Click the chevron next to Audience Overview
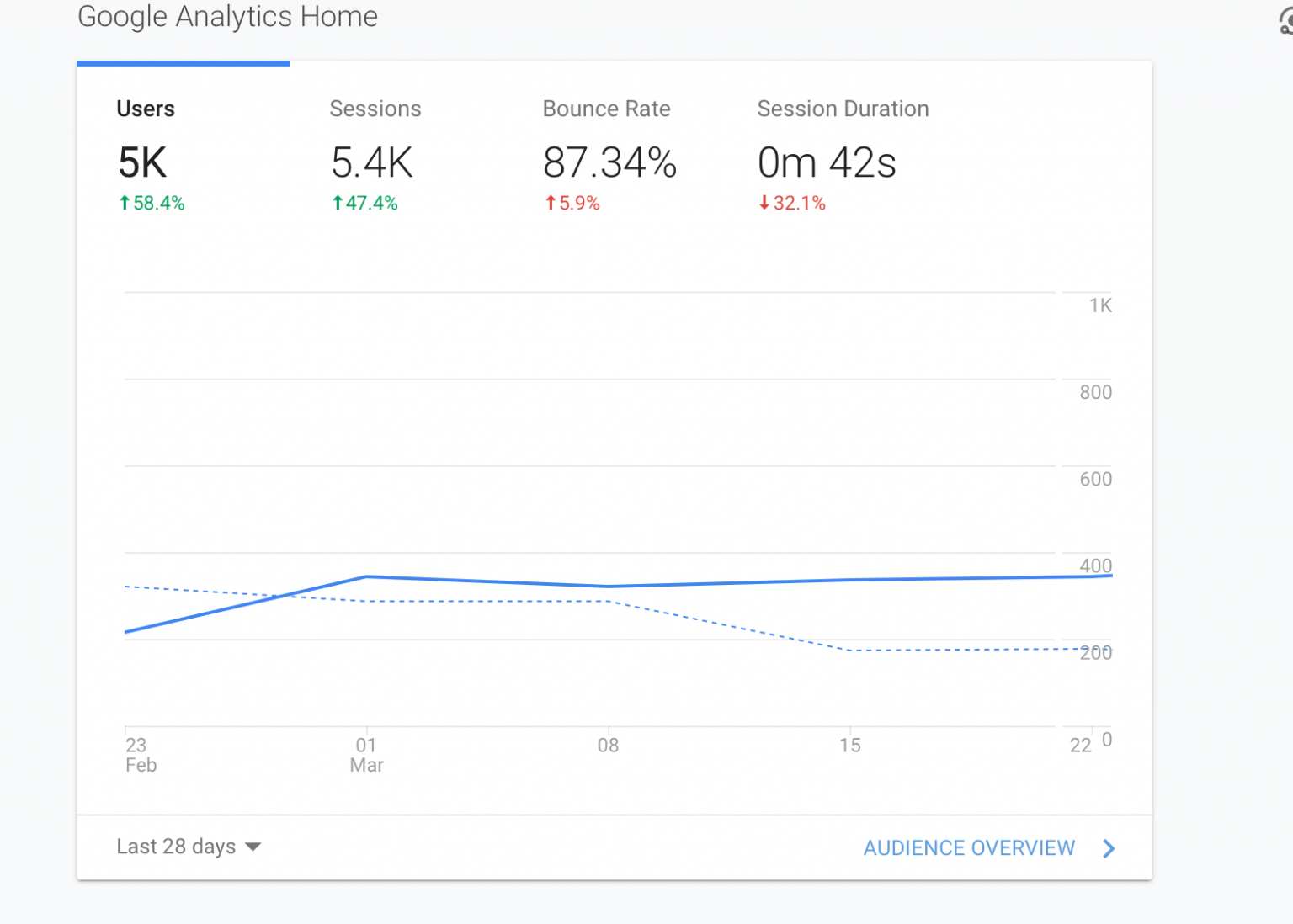Image resolution: width=1293 pixels, height=924 pixels. click(x=1109, y=848)
